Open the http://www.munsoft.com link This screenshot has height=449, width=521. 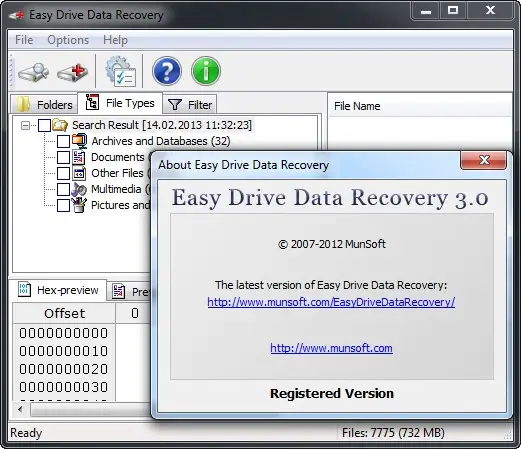331,348
